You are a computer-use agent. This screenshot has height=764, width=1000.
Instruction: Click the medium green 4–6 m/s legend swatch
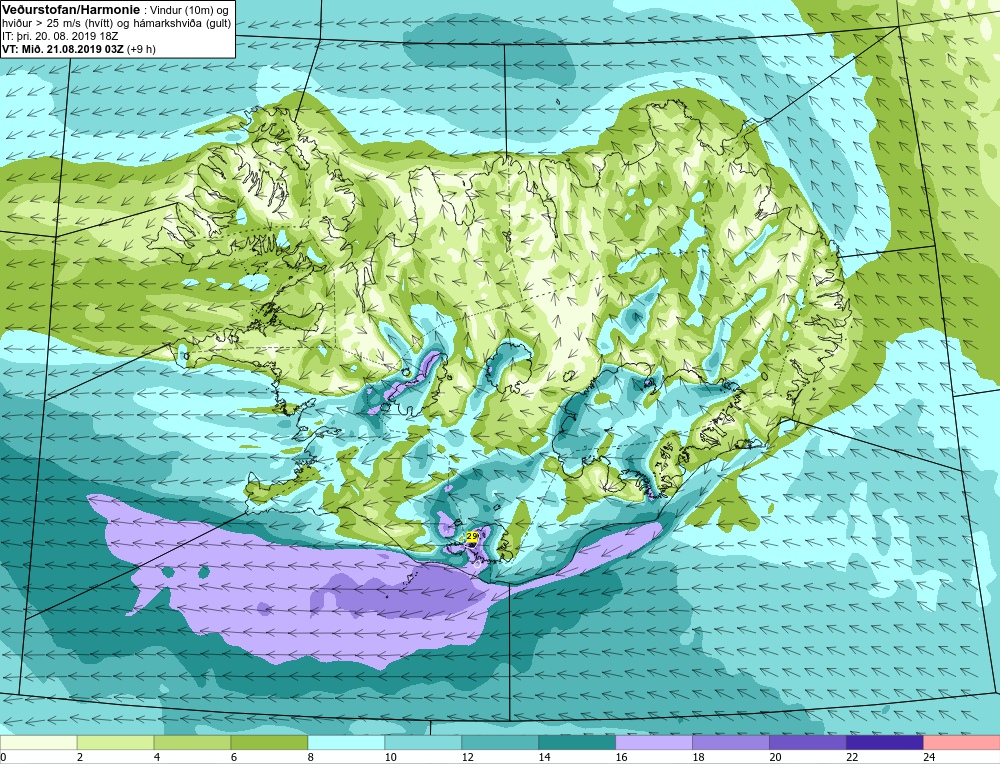pyautogui.click(x=193, y=743)
